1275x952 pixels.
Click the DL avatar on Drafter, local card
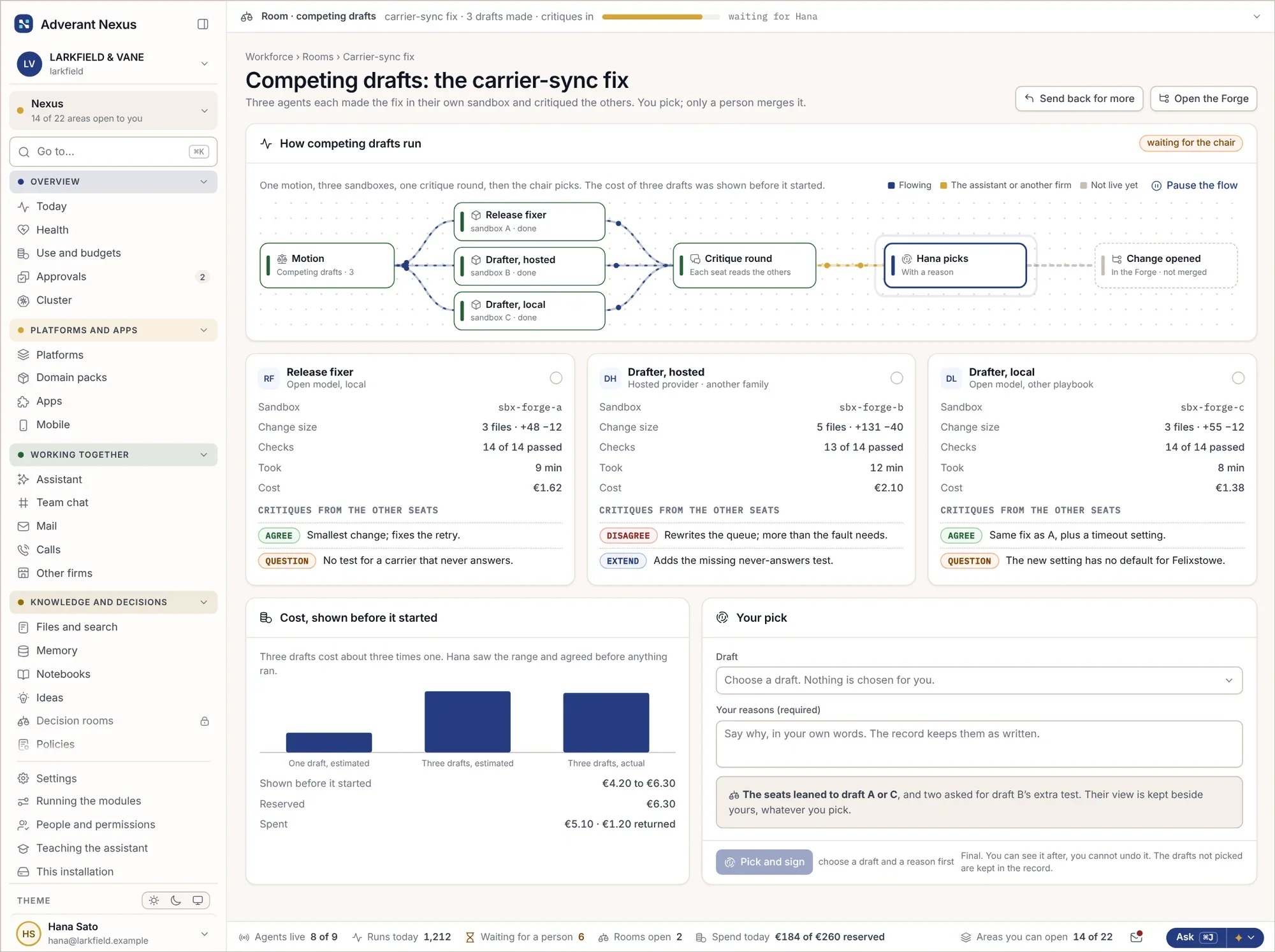[951, 379]
